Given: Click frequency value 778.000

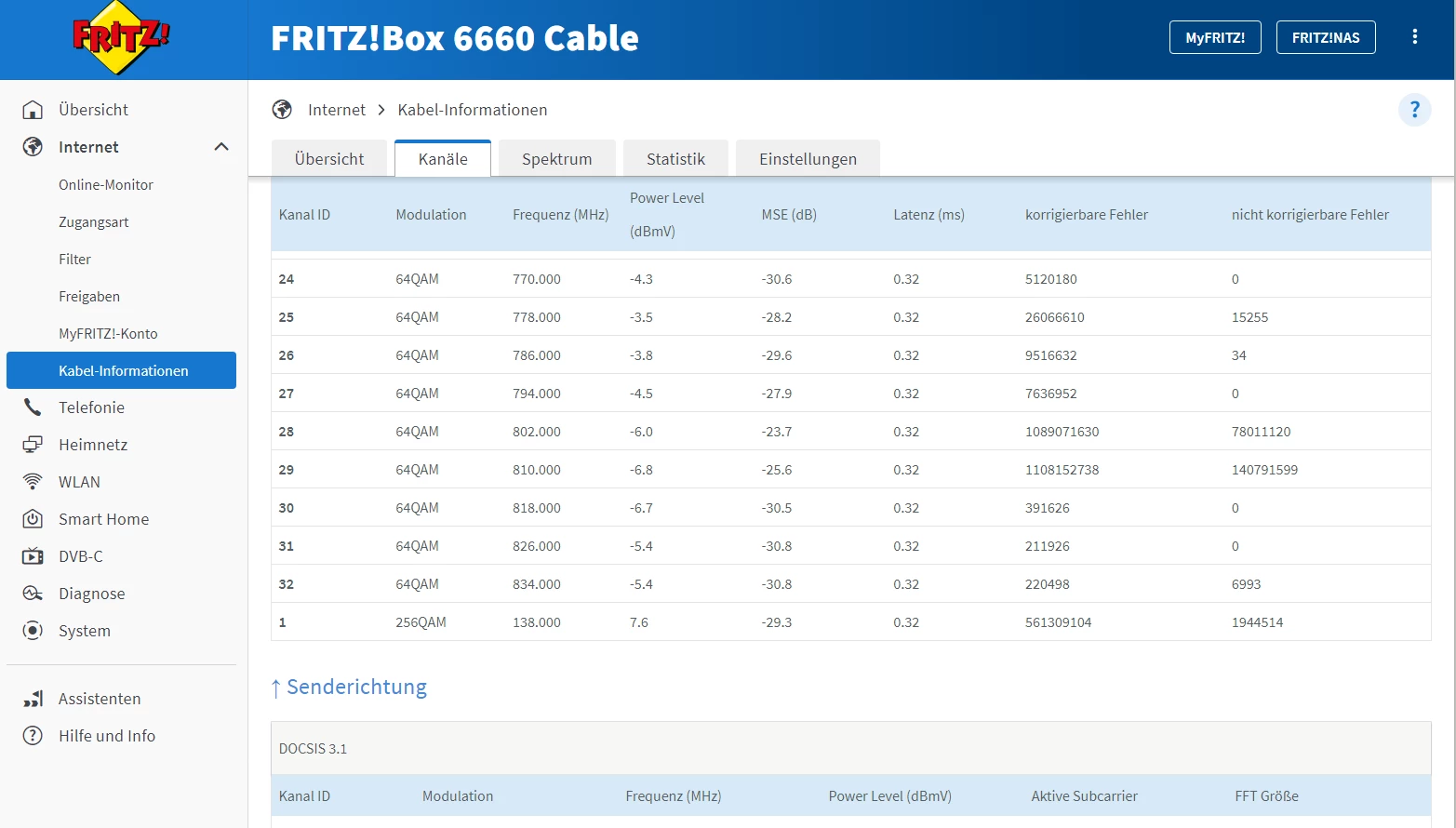Looking at the screenshot, I should coord(537,317).
